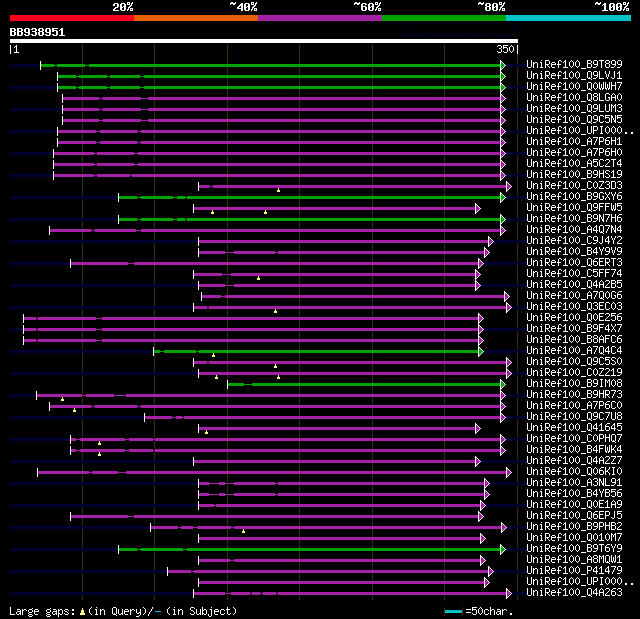Screen dimensions: 640x619
Task: Select the UniRef100_A7P6H0 label
Action: (x=574, y=153)
